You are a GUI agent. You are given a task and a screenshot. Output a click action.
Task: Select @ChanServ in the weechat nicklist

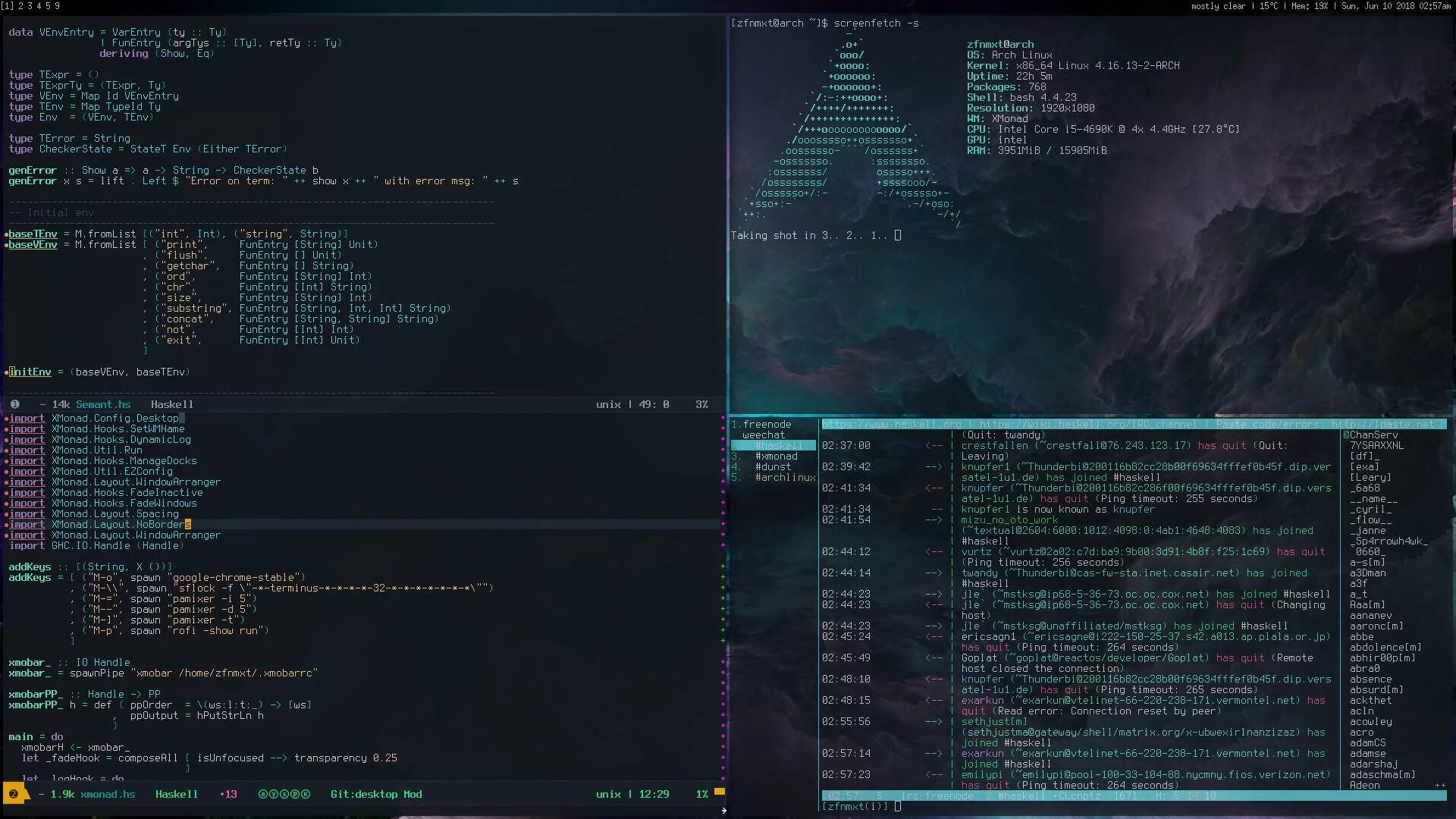pyautogui.click(x=1370, y=435)
